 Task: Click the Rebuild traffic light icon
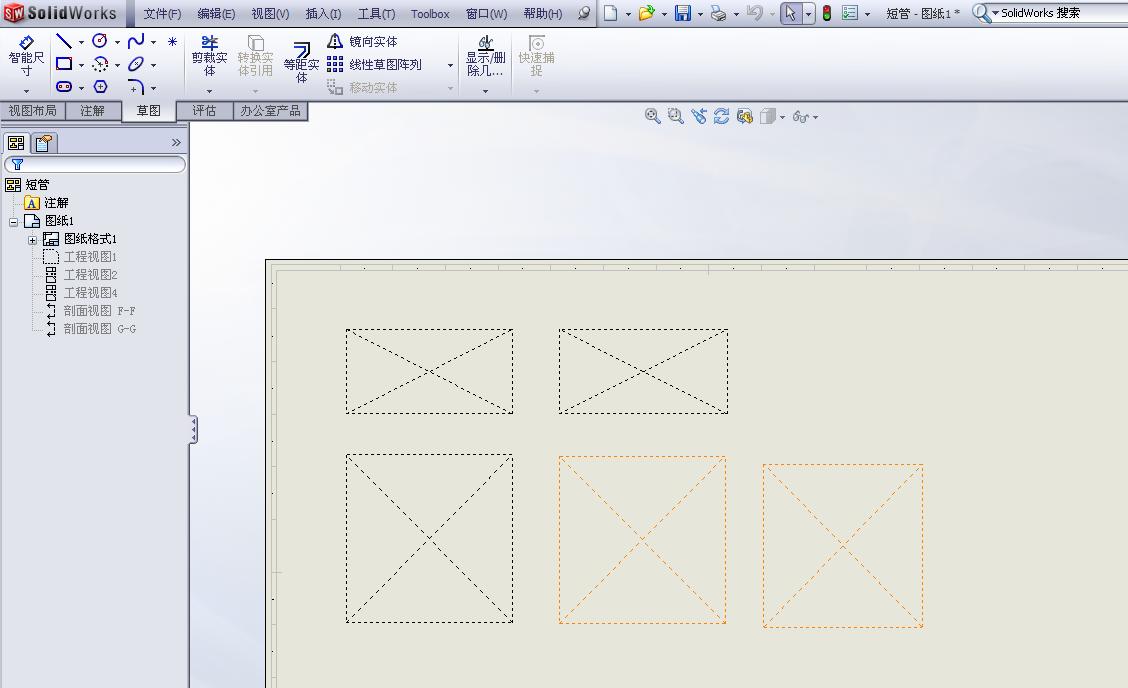(x=827, y=13)
